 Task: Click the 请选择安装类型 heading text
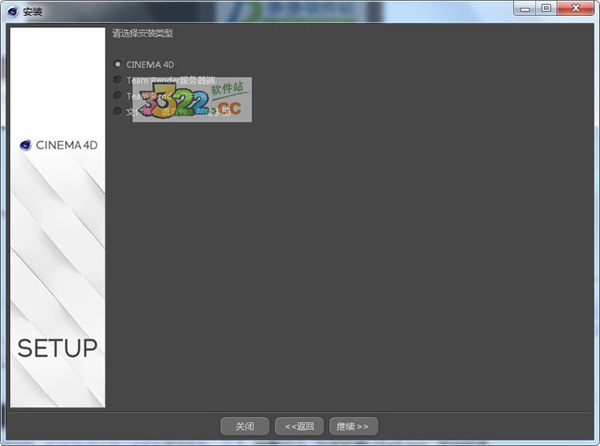(143, 33)
